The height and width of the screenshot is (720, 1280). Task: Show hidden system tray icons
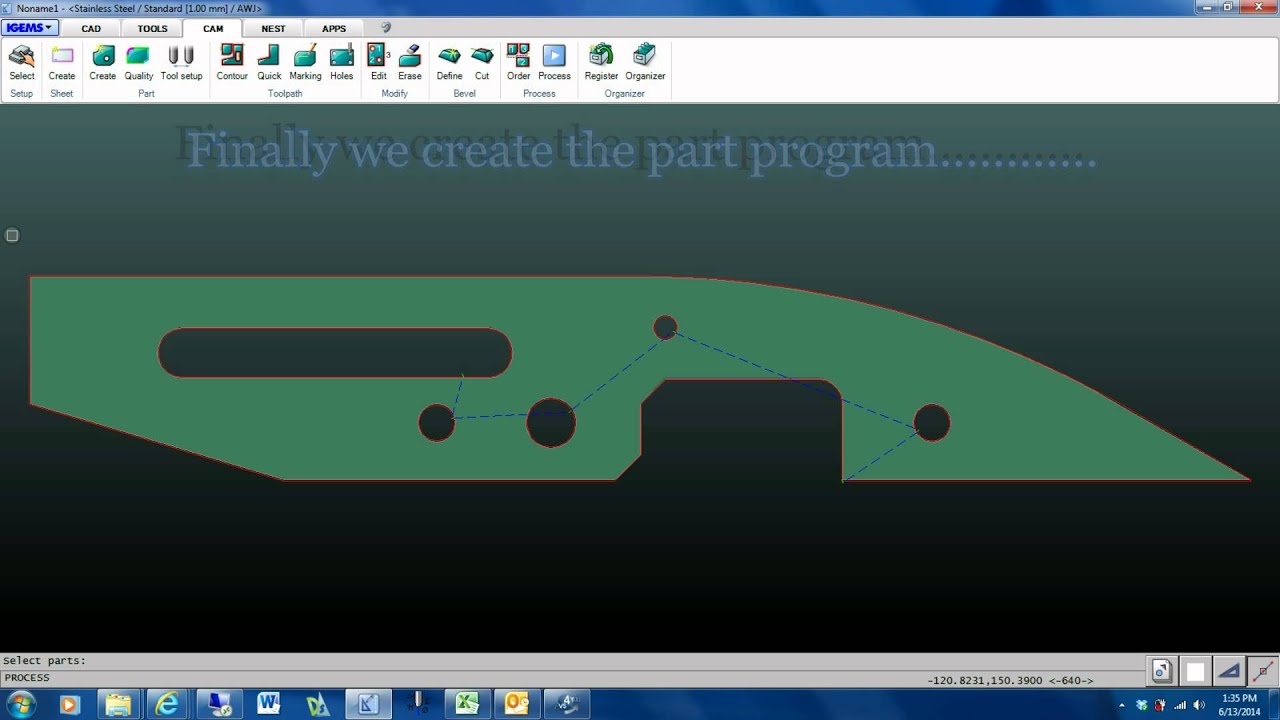[x=1121, y=705]
